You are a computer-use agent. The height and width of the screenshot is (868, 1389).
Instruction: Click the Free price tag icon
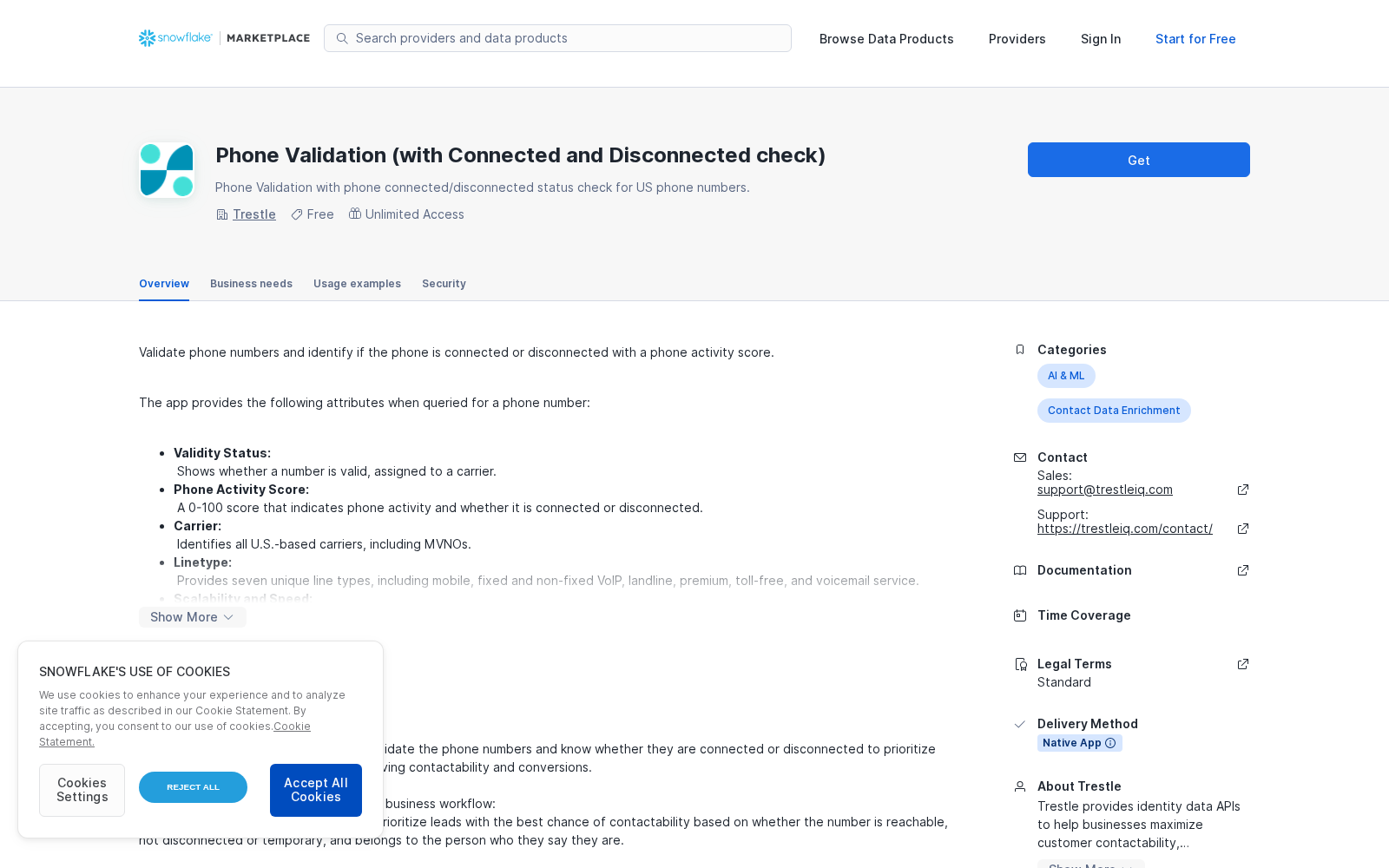coord(297,214)
